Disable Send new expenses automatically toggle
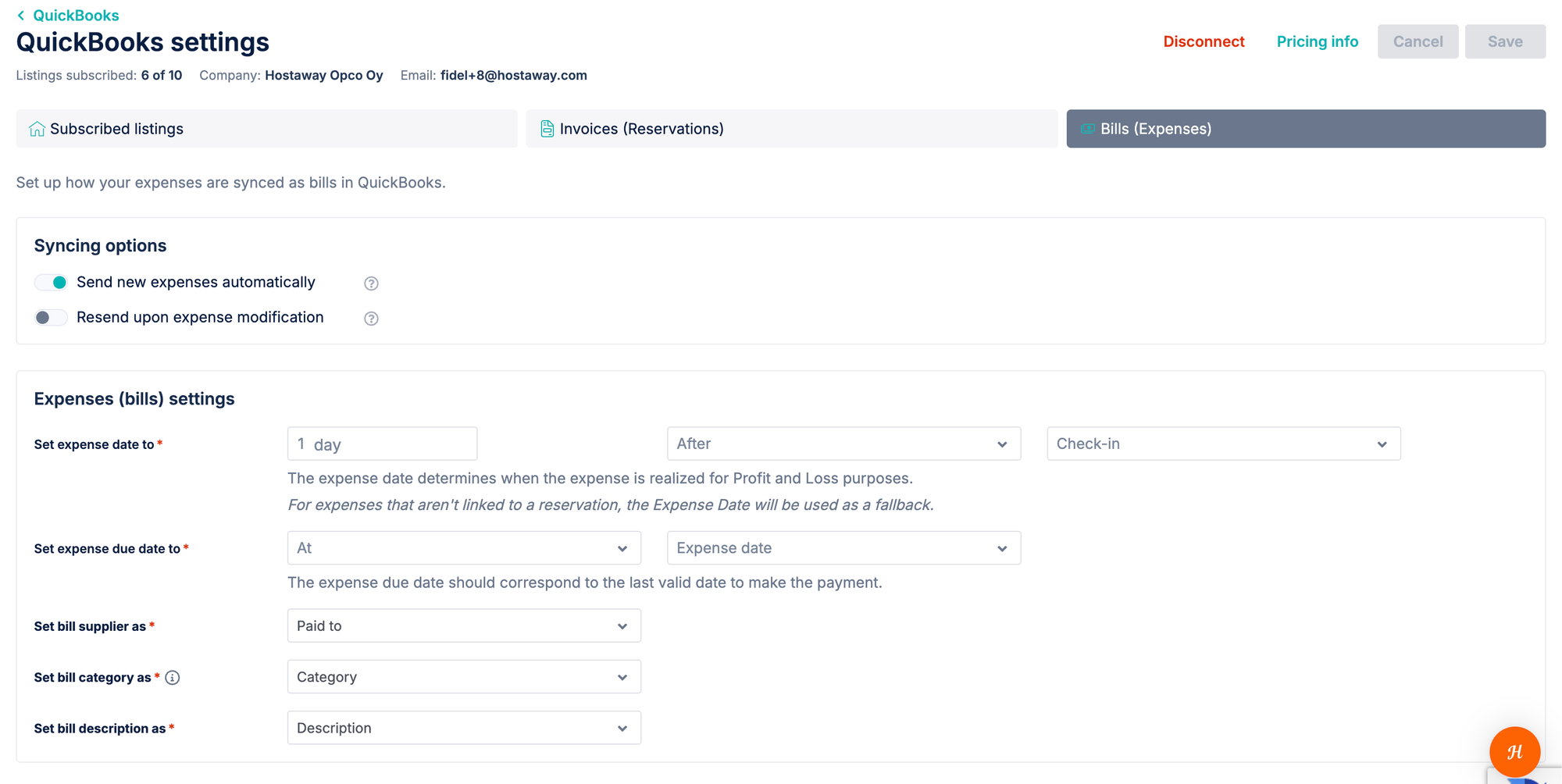The image size is (1562, 784). click(x=51, y=282)
